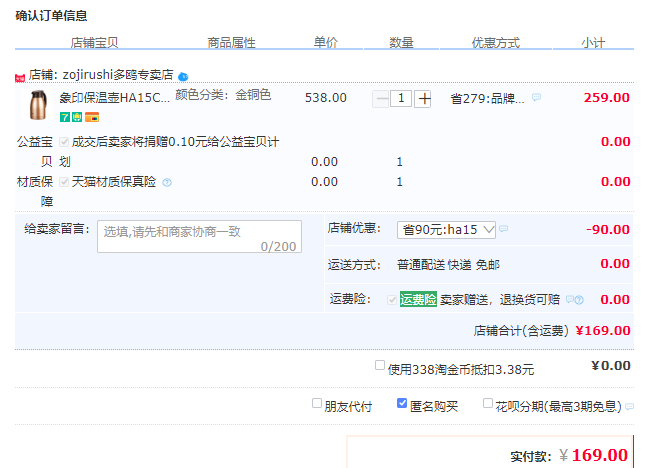The width and height of the screenshot is (653, 468).
Task: Click the 优惠方式 column header
Action: pos(496,42)
